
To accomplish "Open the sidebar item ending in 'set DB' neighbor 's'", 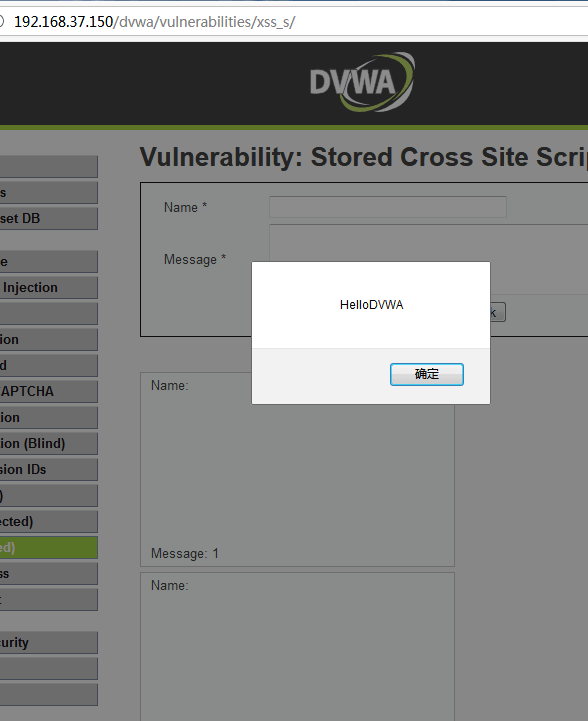I will coord(49,193).
